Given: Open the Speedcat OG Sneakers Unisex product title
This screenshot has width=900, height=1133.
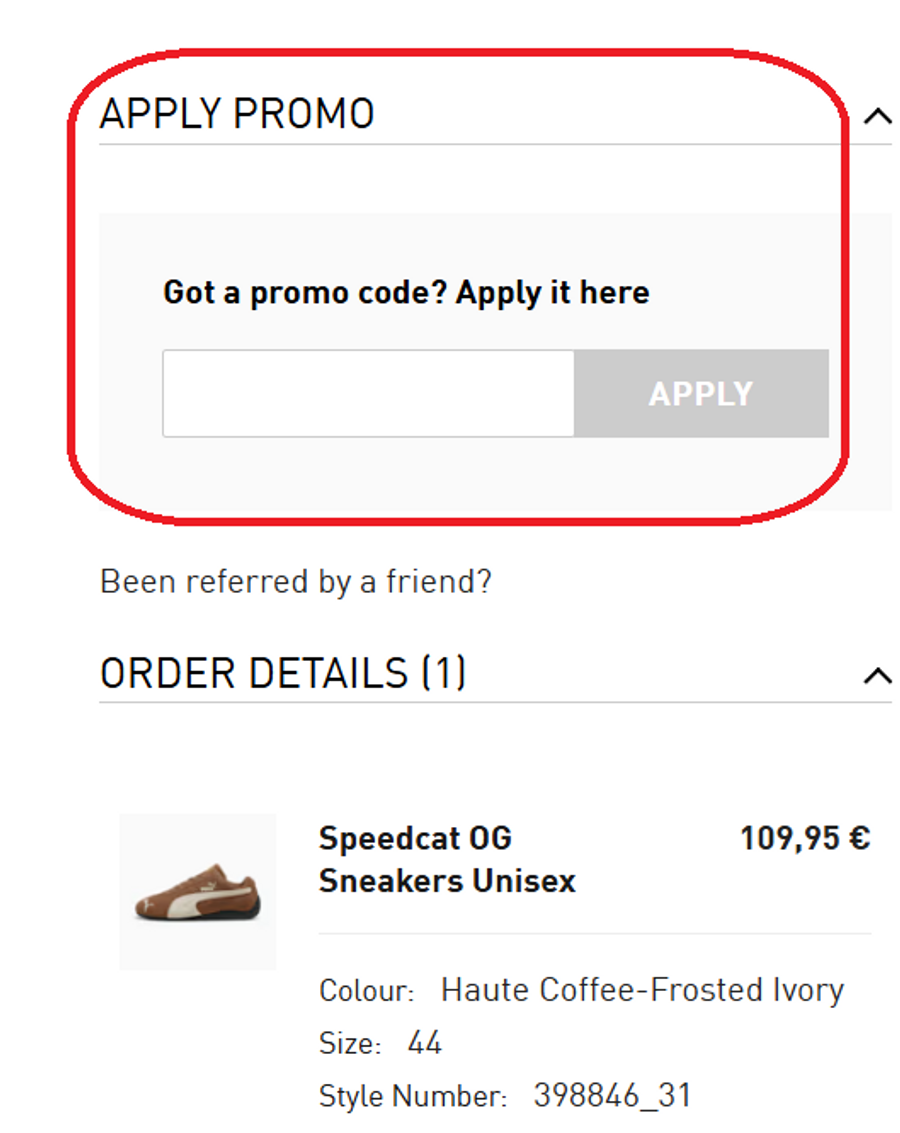Looking at the screenshot, I should click(x=447, y=859).
